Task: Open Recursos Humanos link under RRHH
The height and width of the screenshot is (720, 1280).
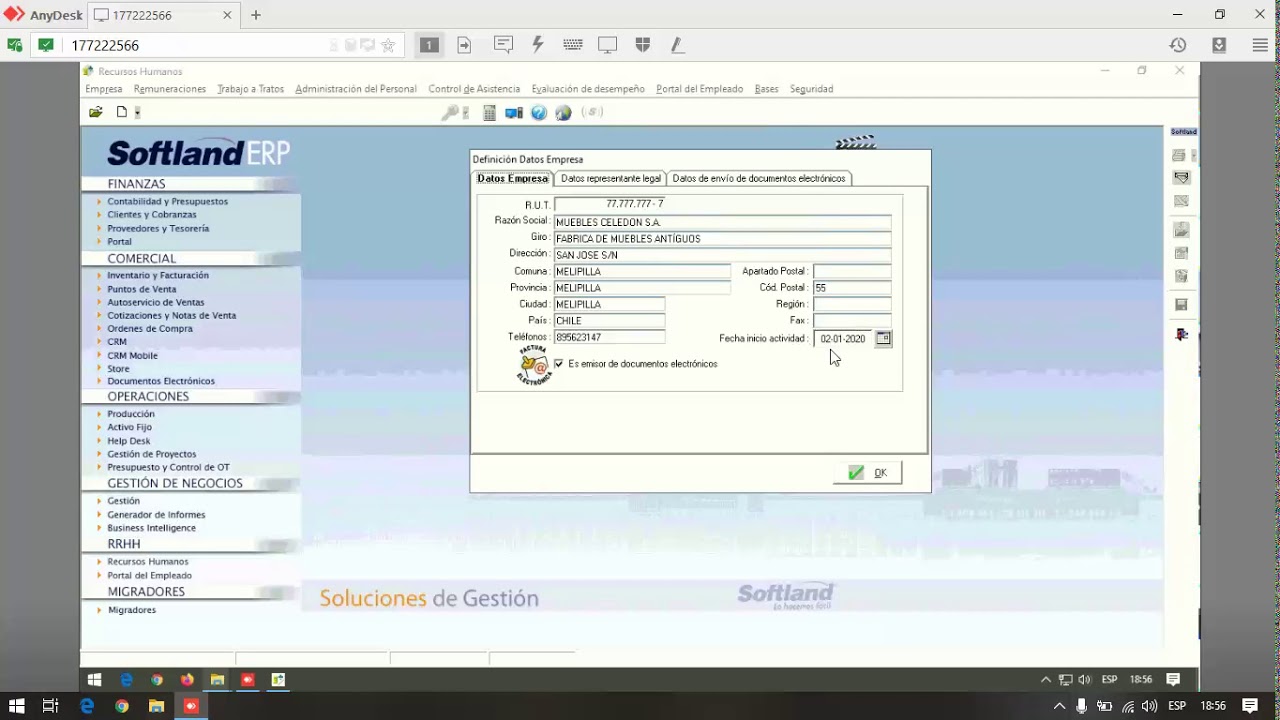Action: coord(148,562)
